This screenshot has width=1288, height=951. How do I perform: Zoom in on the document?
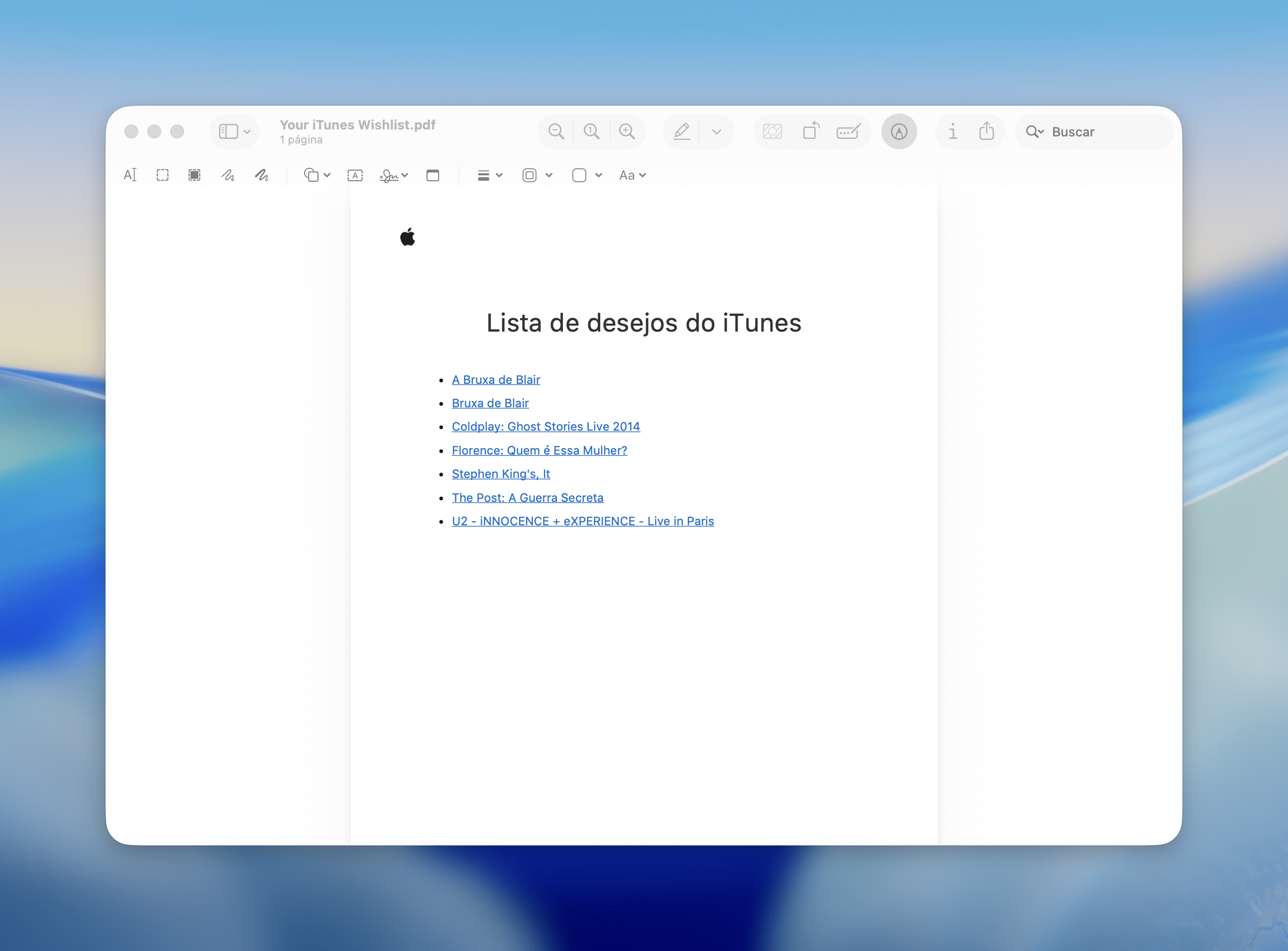click(x=627, y=132)
